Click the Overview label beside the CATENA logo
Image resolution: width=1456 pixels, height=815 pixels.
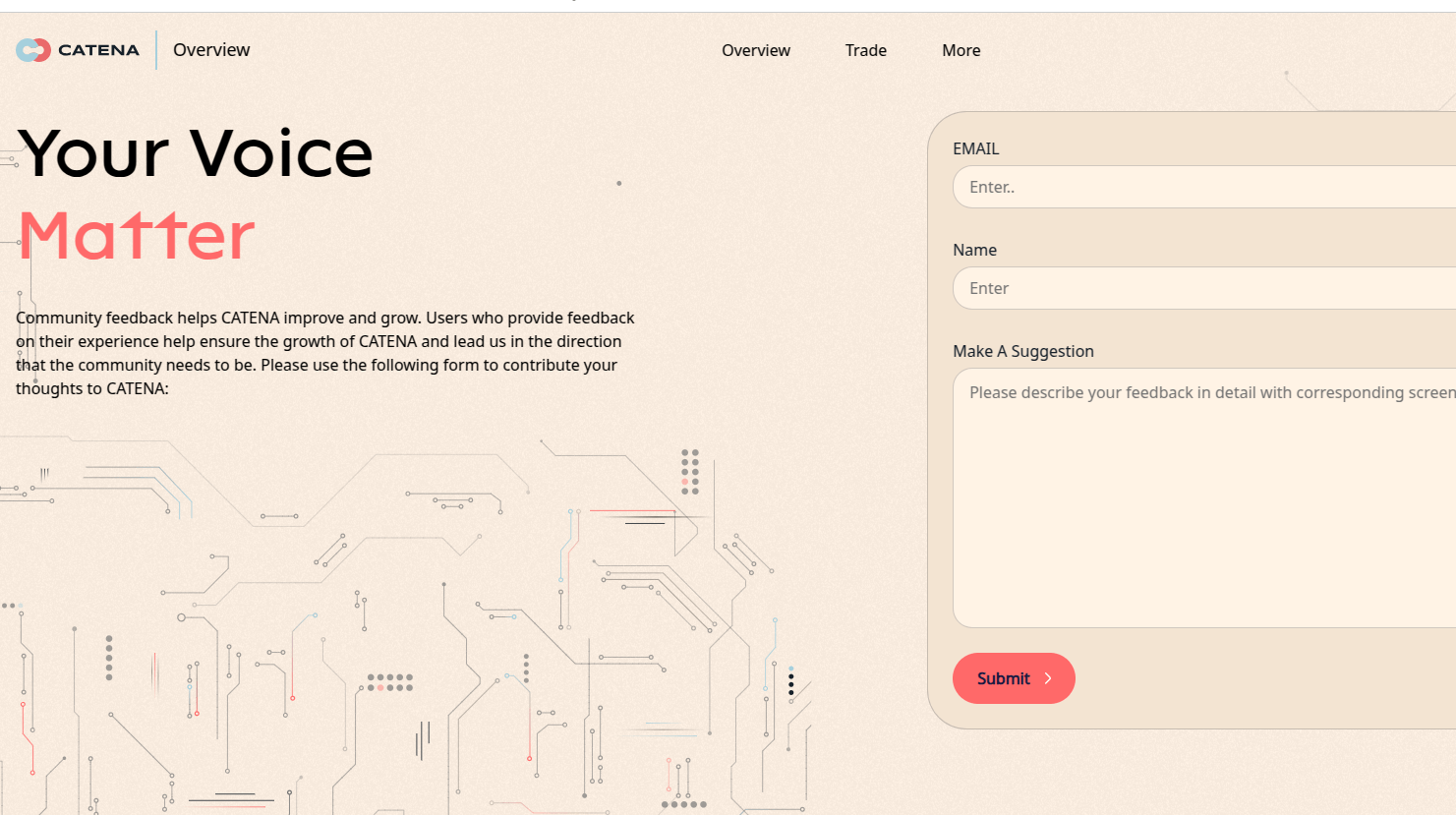[211, 50]
